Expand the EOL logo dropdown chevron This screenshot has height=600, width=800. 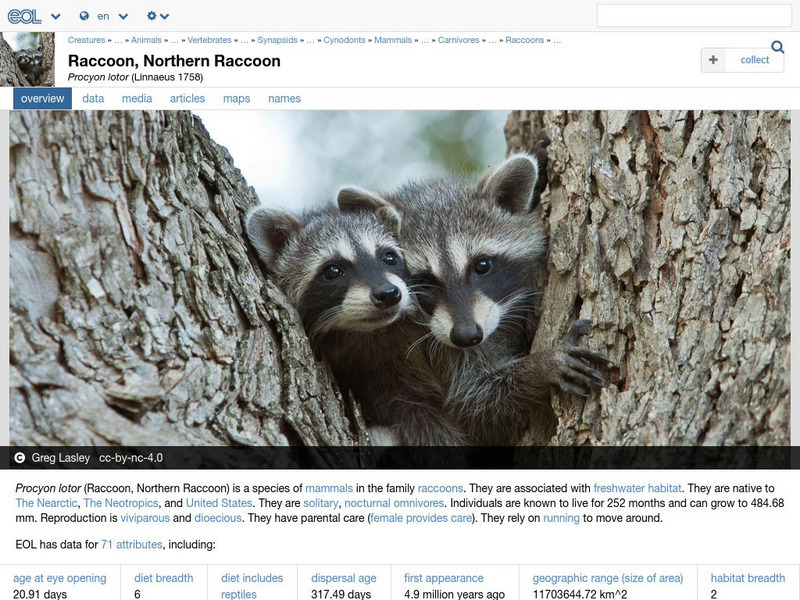56,16
